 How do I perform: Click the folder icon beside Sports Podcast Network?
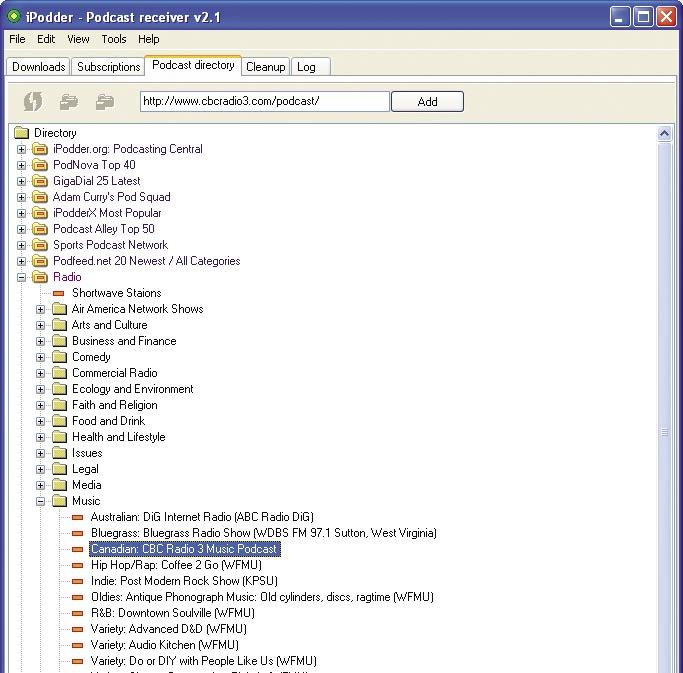click(x=40, y=245)
